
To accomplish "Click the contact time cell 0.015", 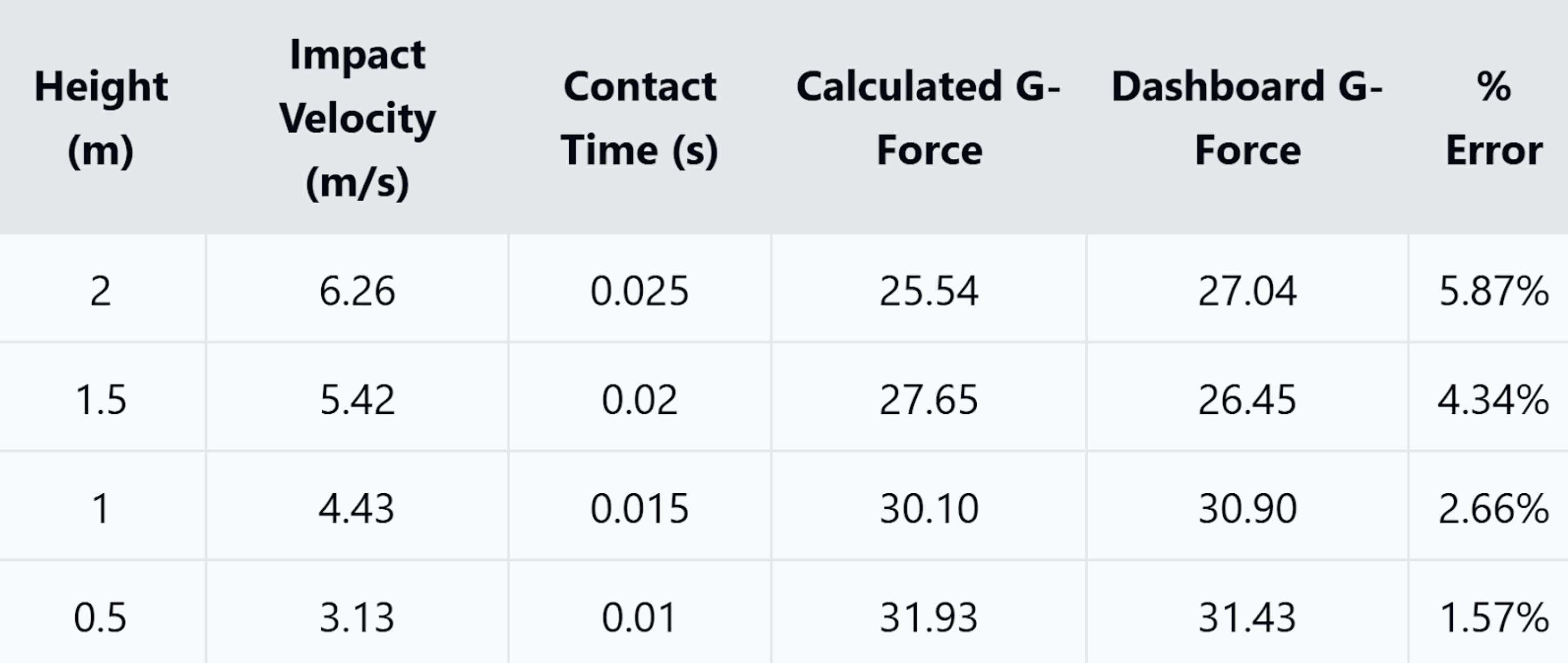I will (x=639, y=508).
